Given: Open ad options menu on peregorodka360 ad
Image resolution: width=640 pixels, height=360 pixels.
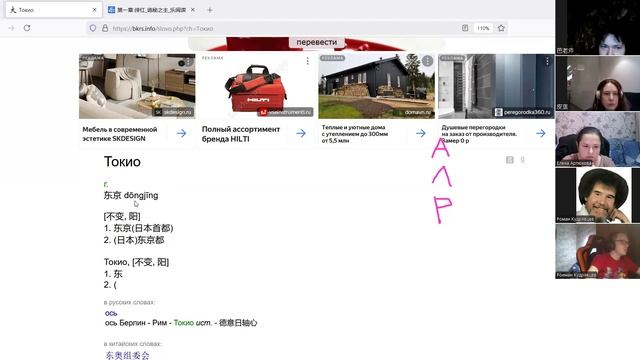Looking at the screenshot, I should tap(547, 61).
